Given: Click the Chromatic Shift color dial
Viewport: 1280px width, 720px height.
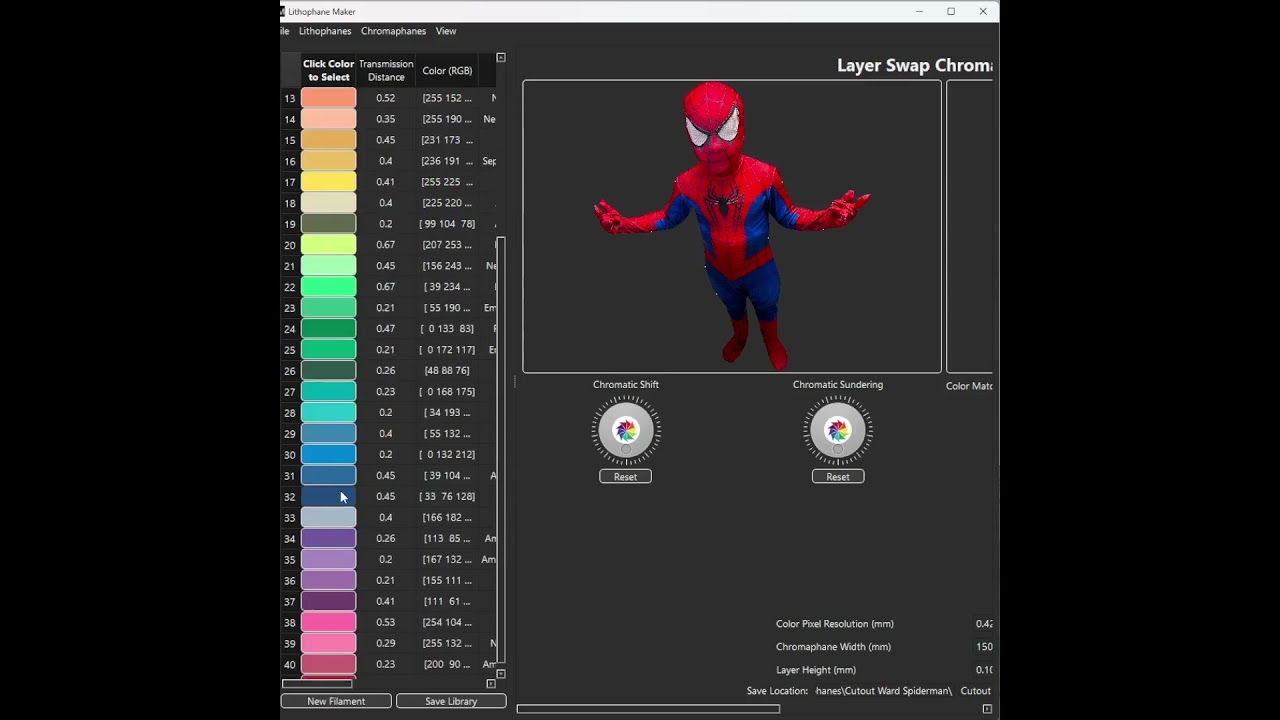Looking at the screenshot, I should (x=626, y=431).
